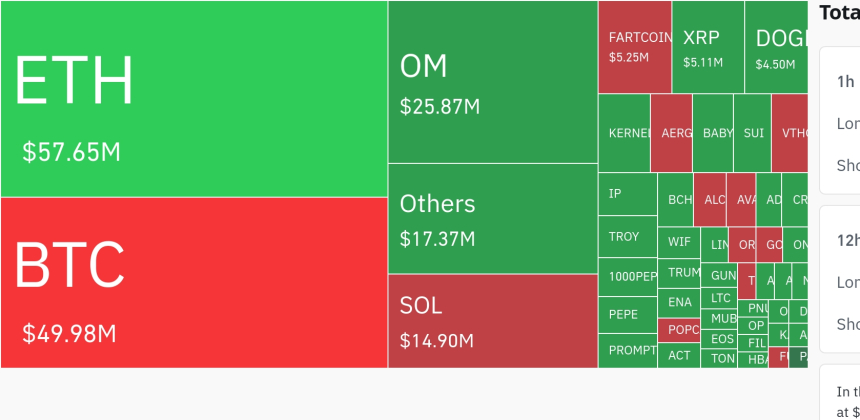Select the BABY heatmap tile
The height and width of the screenshot is (420, 860).
(713, 132)
